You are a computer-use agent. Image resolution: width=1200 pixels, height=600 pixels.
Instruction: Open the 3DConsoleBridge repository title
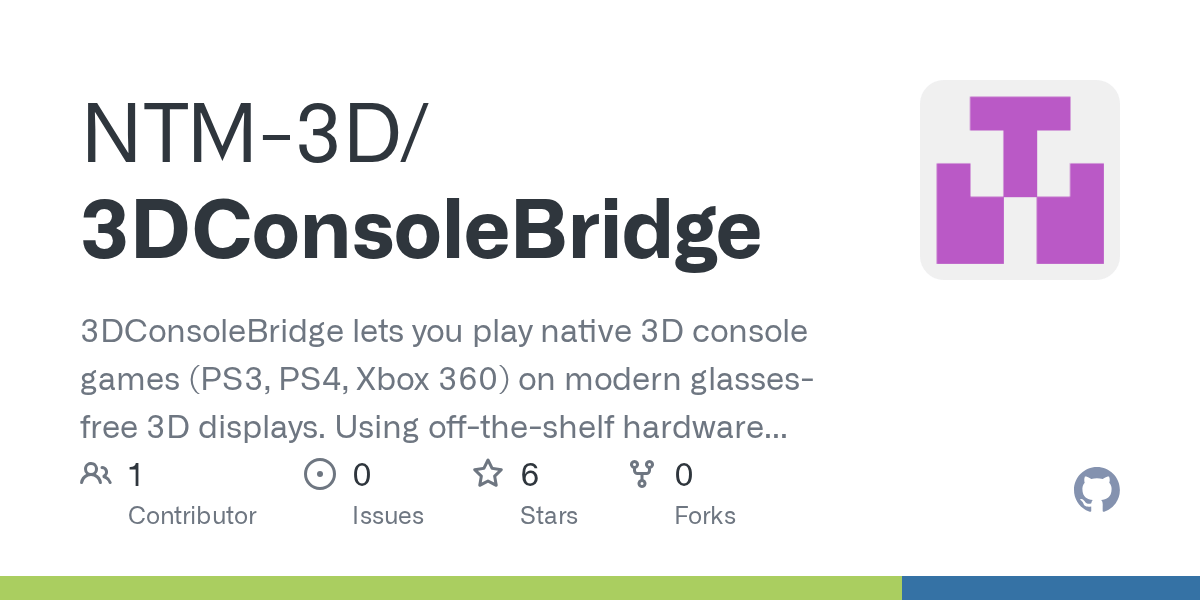(421, 229)
